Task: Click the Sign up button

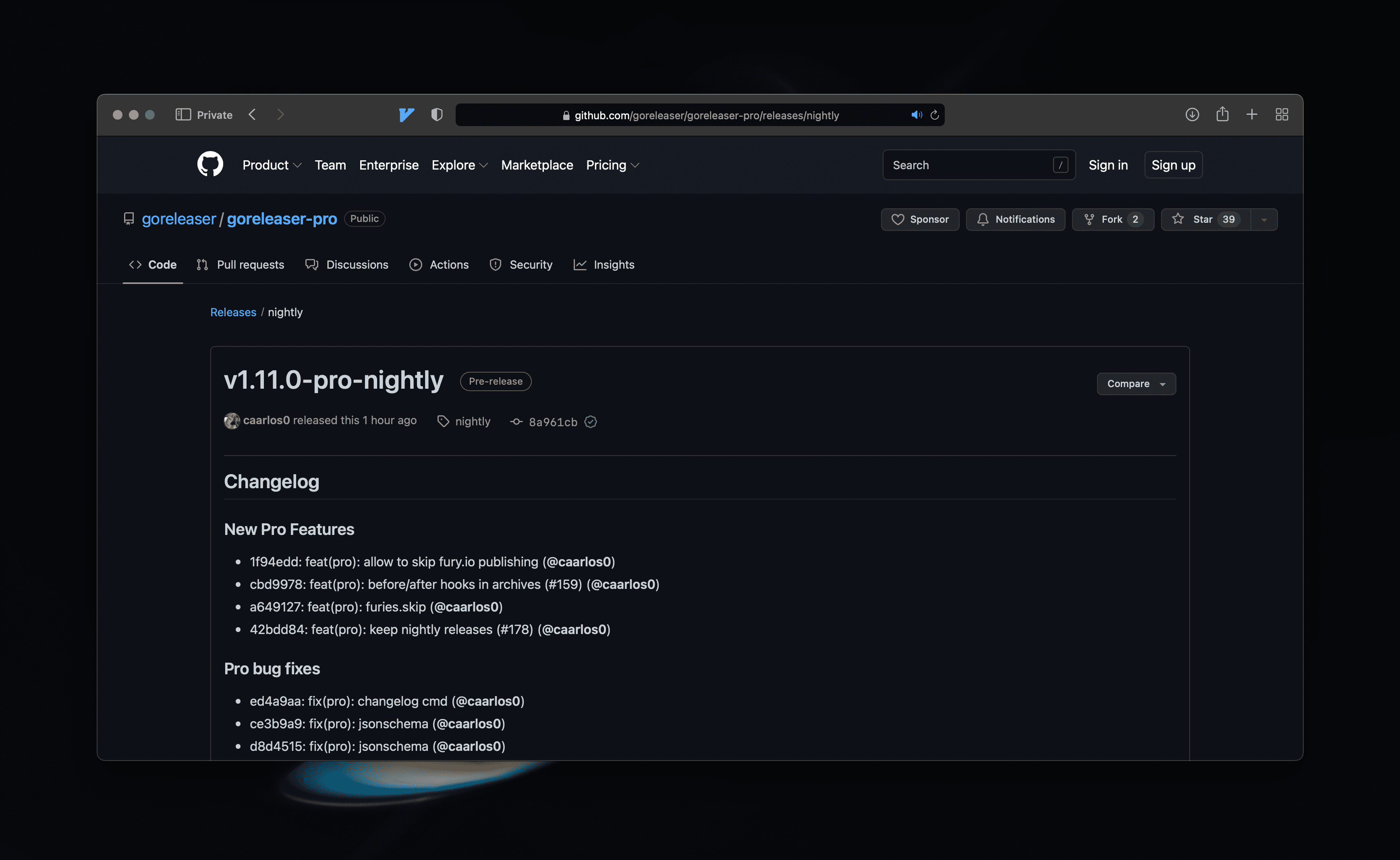Action: [x=1173, y=165]
